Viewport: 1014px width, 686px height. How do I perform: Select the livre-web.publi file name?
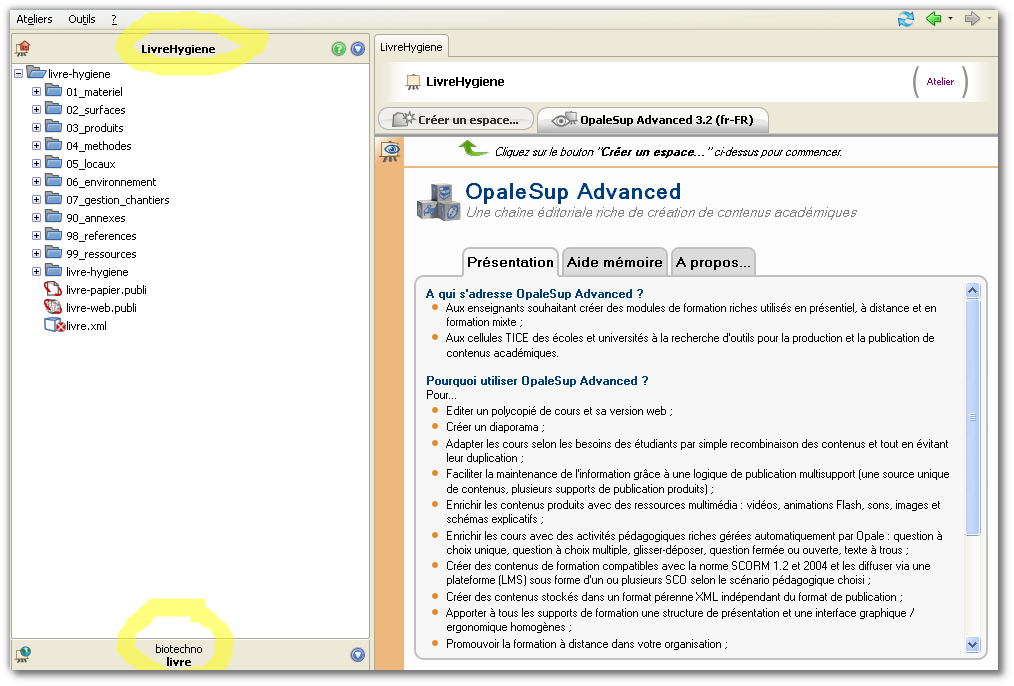pyautogui.click(x=101, y=308)
